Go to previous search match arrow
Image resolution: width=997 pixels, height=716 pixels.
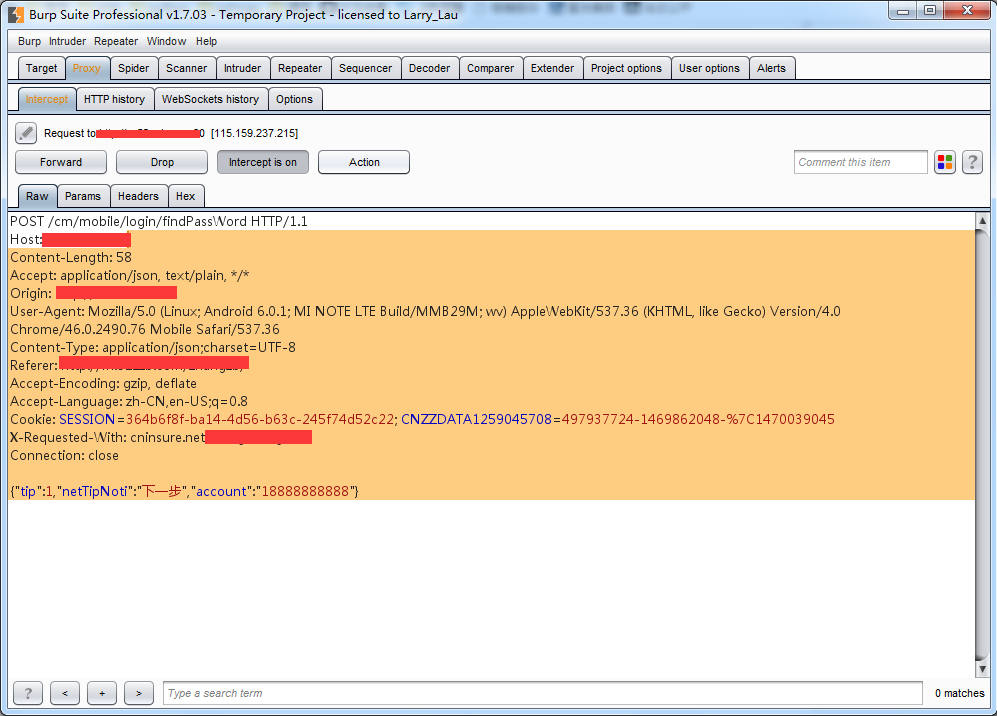(65, 693)
